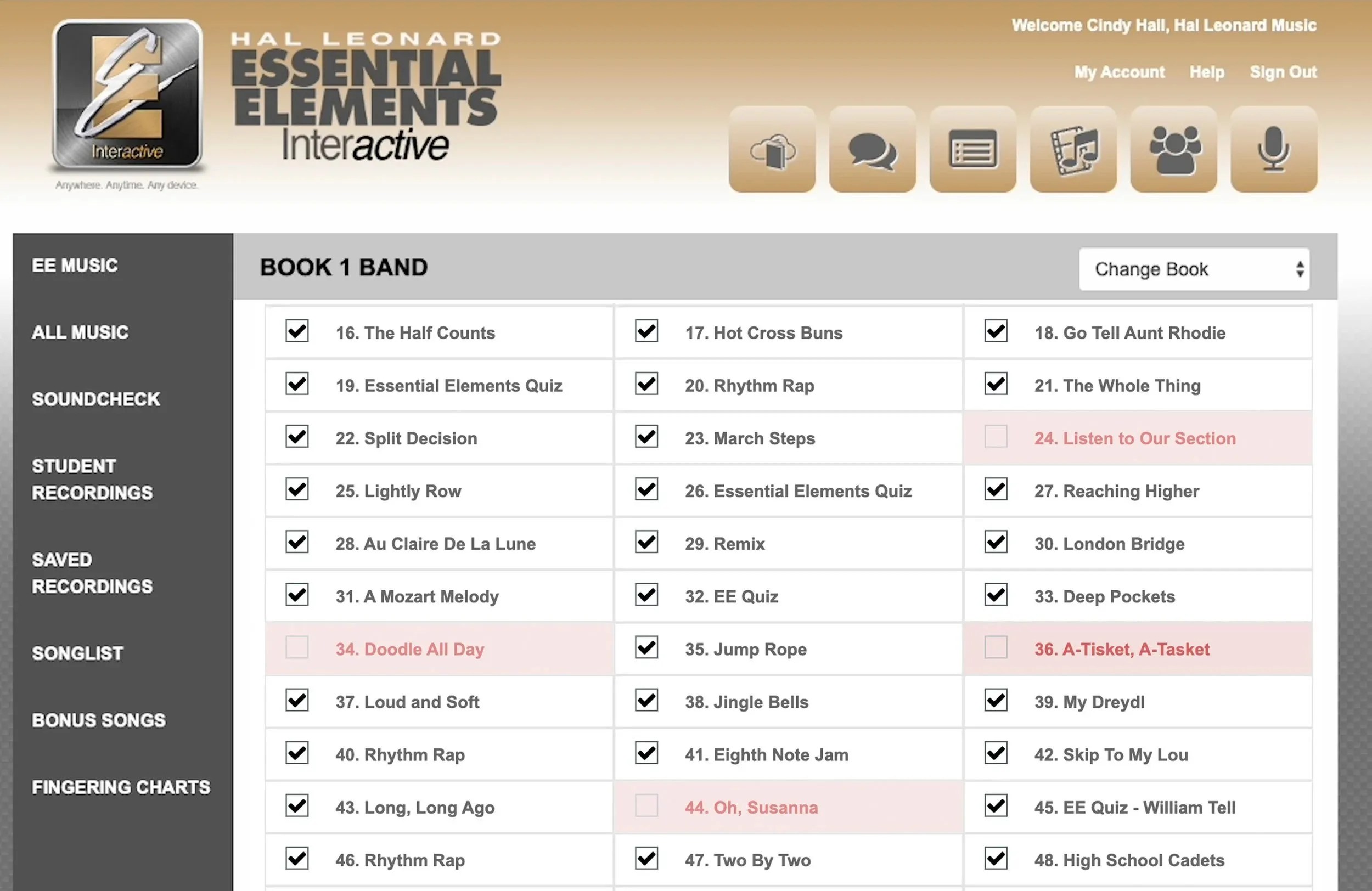Toggle 43. Long, Long Ago checkbox

297,806
